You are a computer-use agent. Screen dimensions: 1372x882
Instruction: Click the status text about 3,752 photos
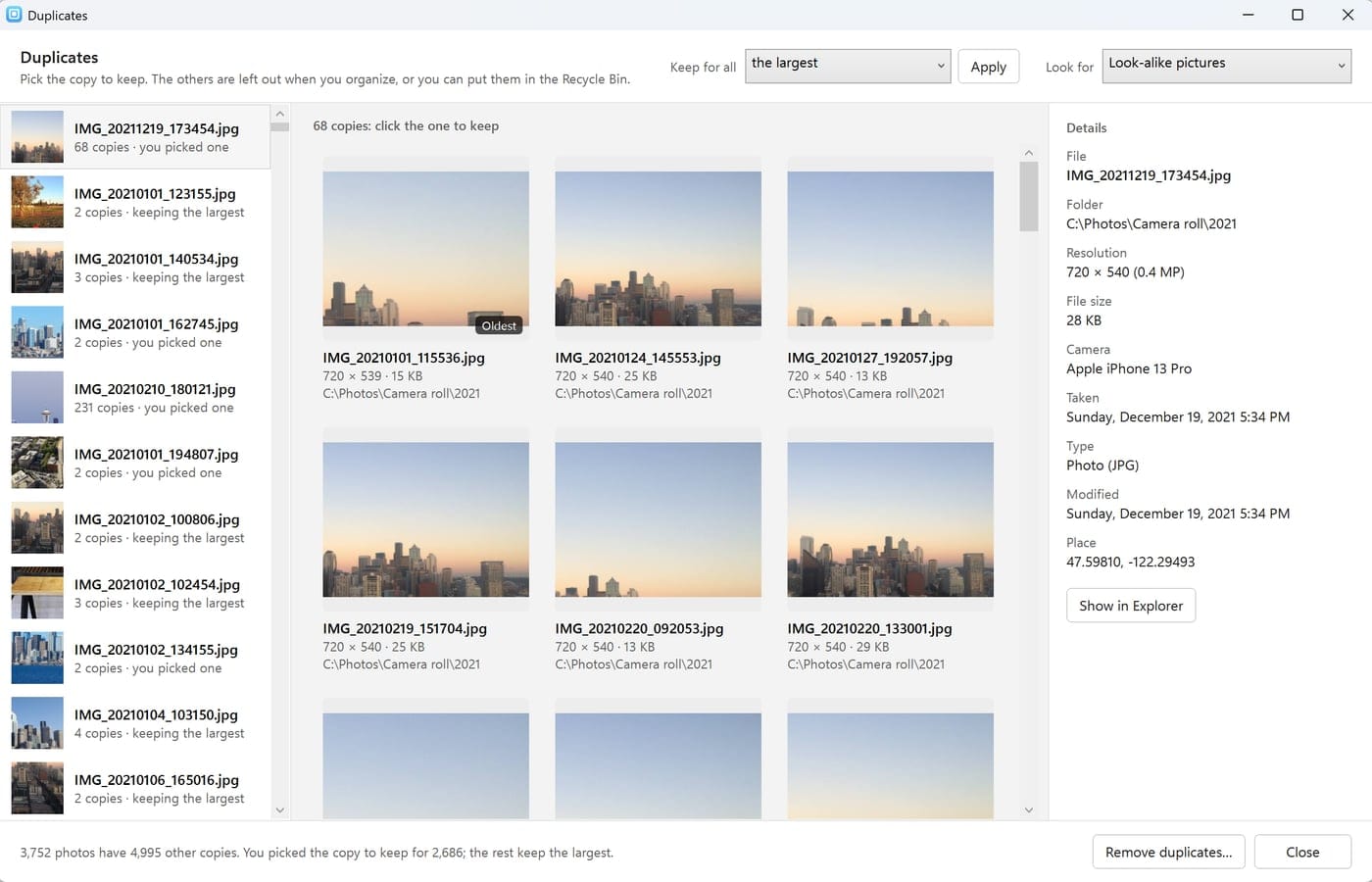[x=317, y=853]
